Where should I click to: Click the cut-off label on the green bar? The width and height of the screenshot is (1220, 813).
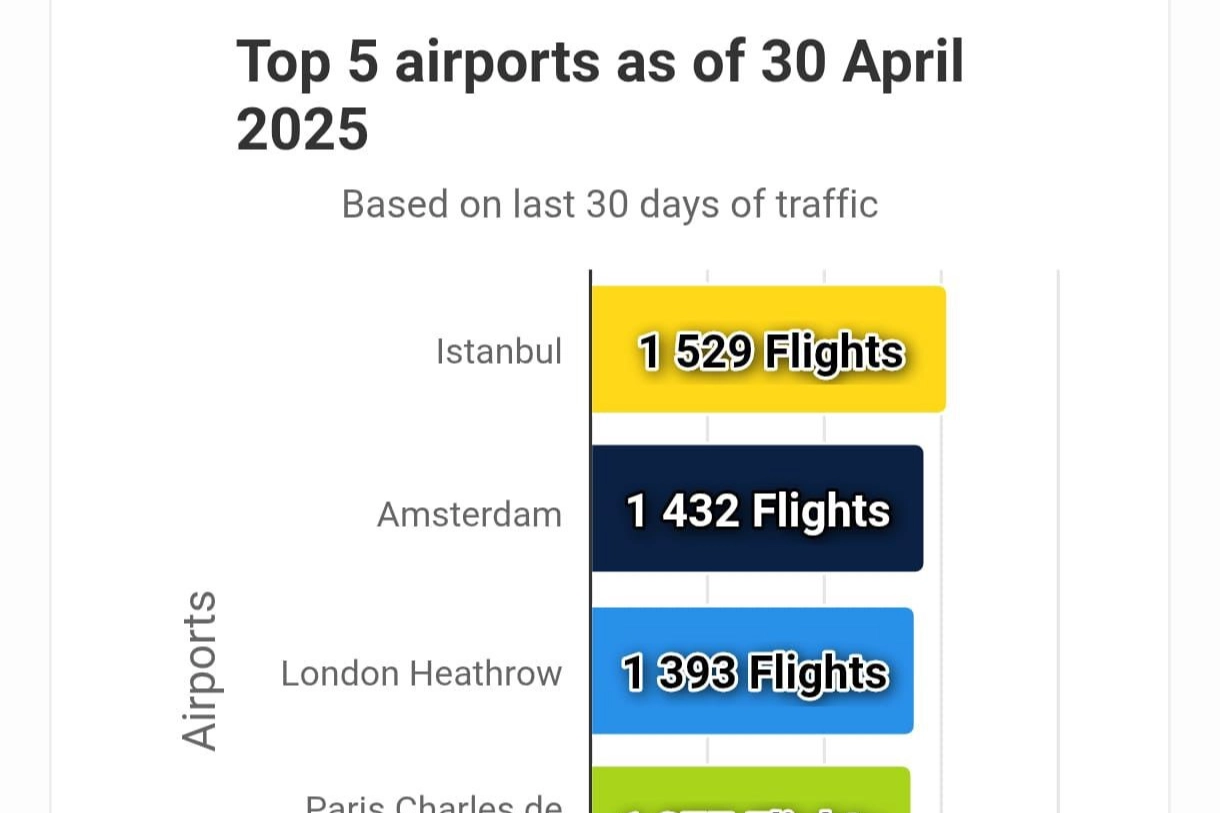coord(750,806)
